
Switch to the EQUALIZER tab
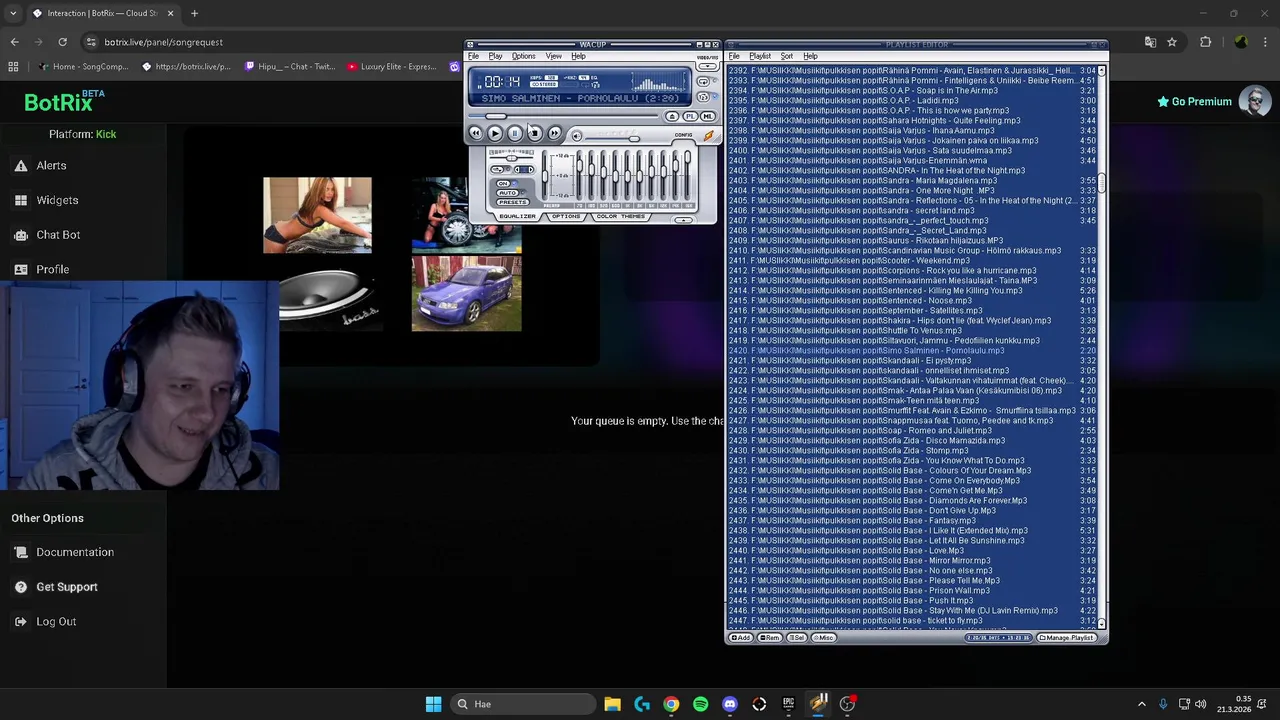(x=517, y=216)
